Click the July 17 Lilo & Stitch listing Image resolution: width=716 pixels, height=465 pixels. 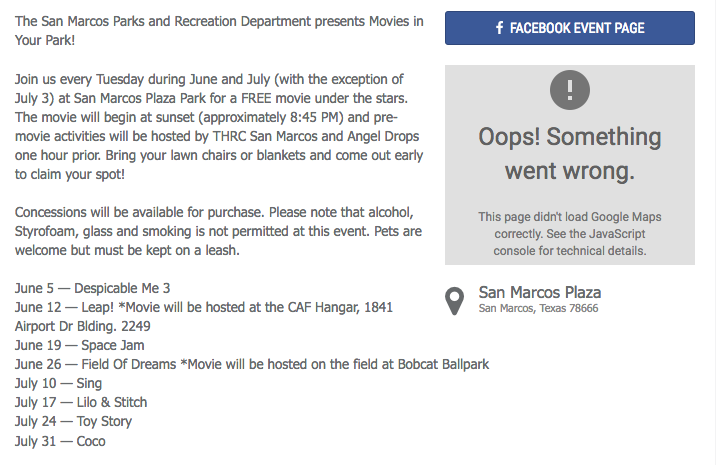point(81,402)
